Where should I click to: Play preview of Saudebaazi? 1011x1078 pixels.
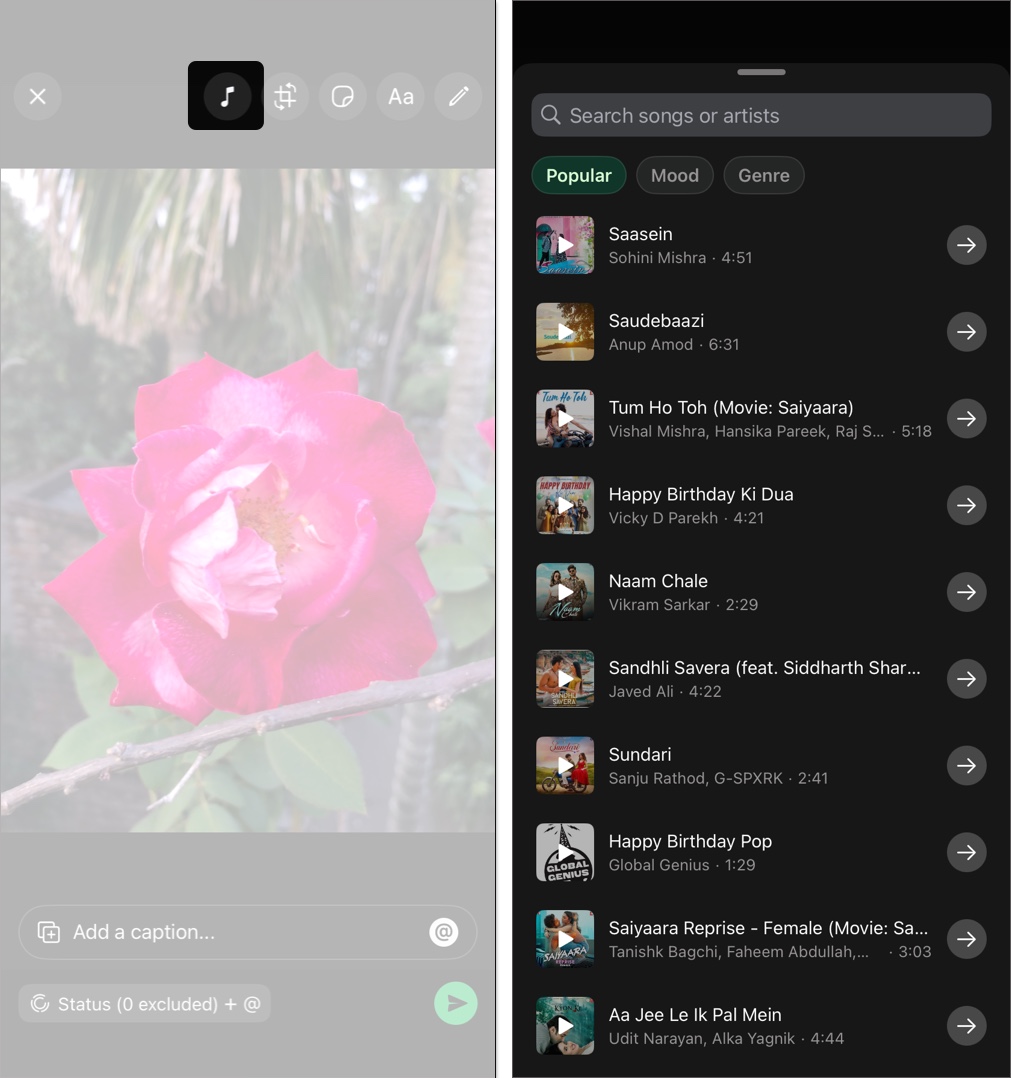click(x=564, y=331)
